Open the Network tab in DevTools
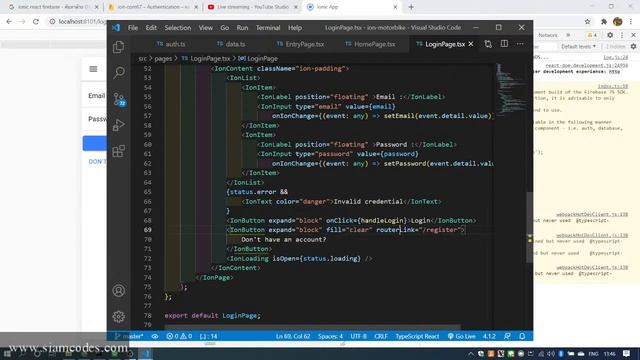This screenshot has height=360, width=640. click(548, 36)
